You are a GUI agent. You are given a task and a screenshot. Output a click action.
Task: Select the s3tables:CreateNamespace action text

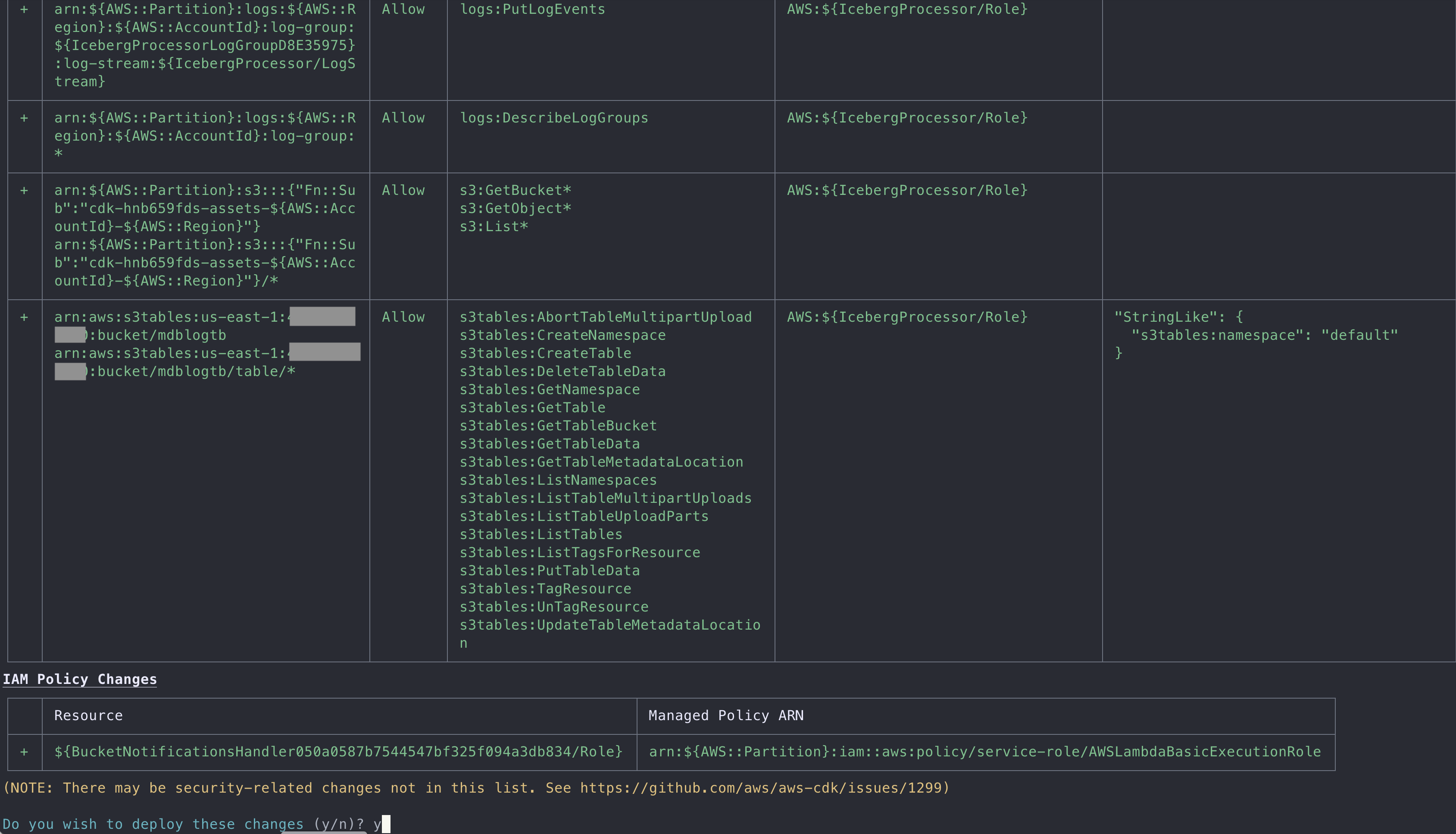563,335
